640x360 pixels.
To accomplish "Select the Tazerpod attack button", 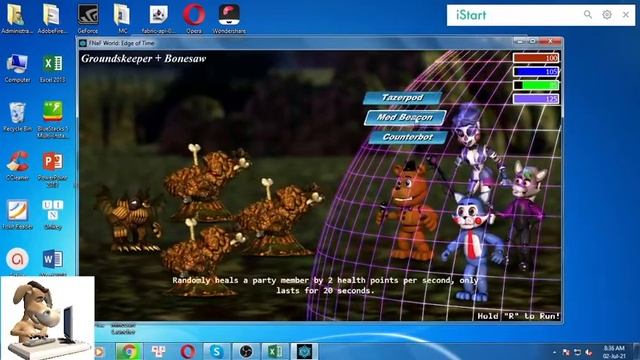I will tap(402, 98).
